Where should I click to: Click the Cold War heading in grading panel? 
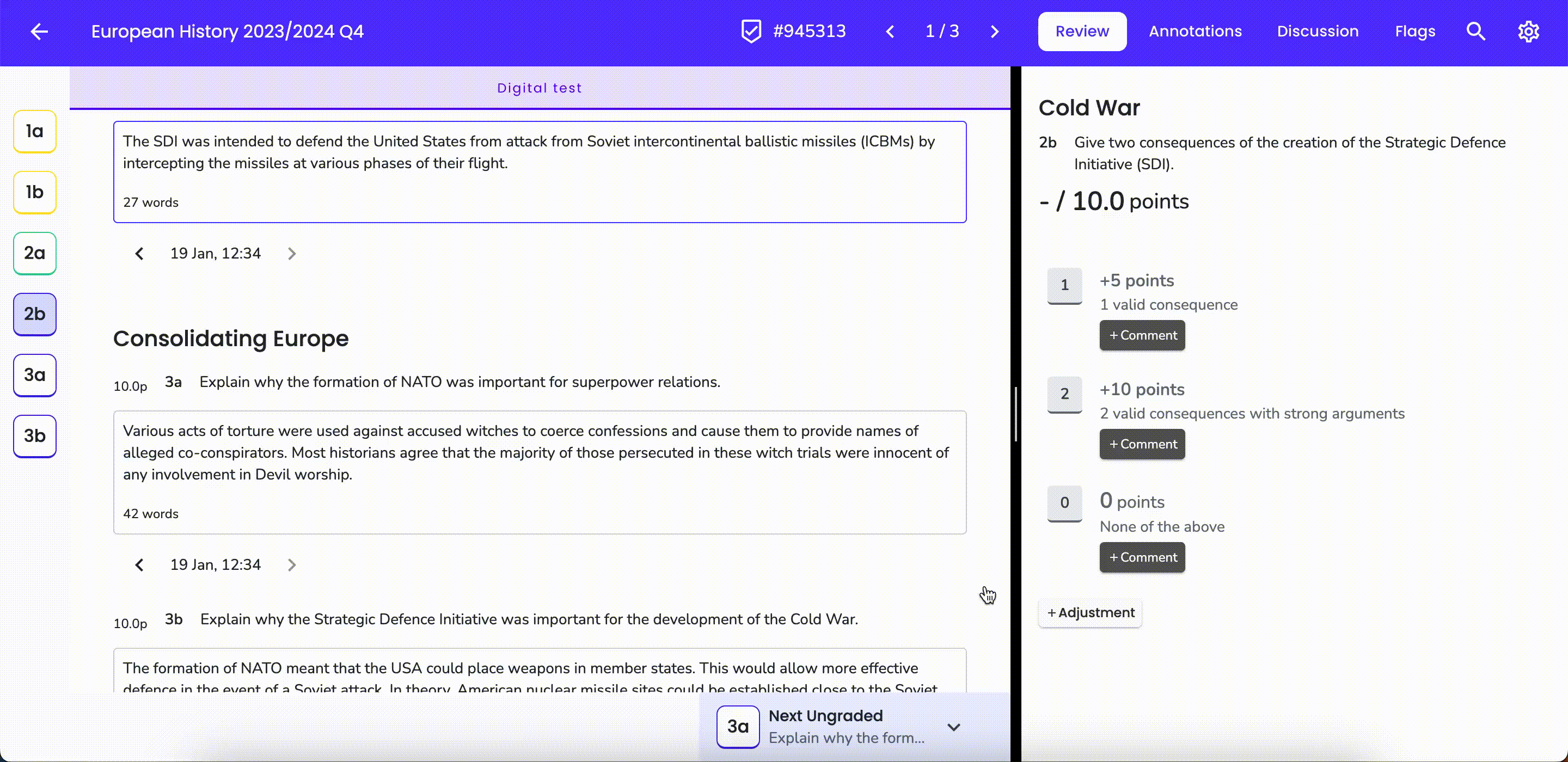point(1089,108)
